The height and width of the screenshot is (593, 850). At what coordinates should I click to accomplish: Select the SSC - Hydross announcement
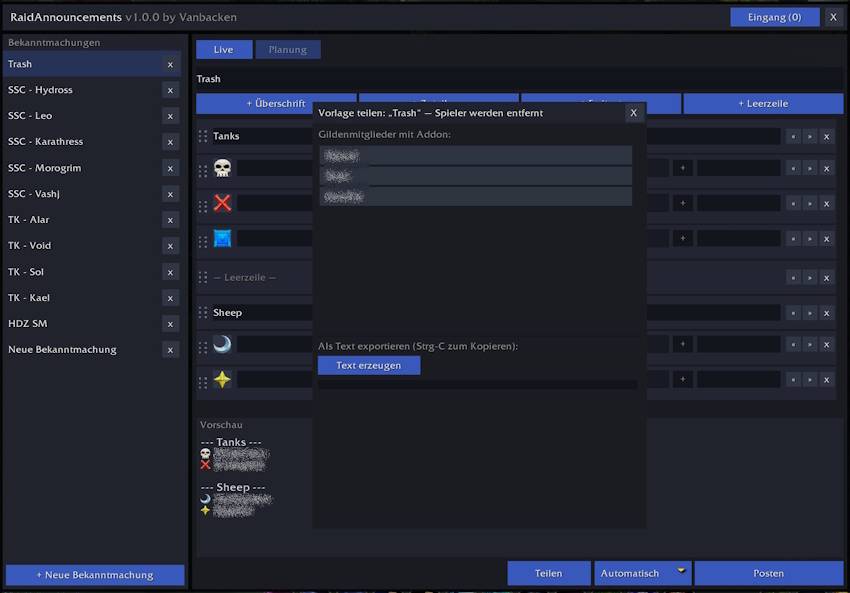(x=81, y=90)
